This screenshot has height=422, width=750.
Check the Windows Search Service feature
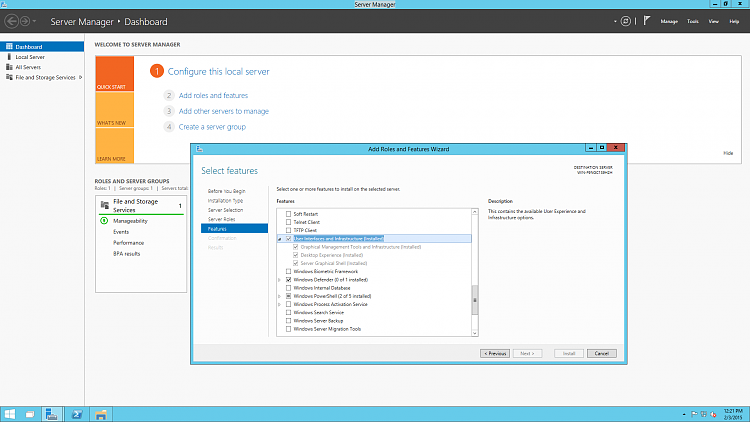click(x=288, y=312)
